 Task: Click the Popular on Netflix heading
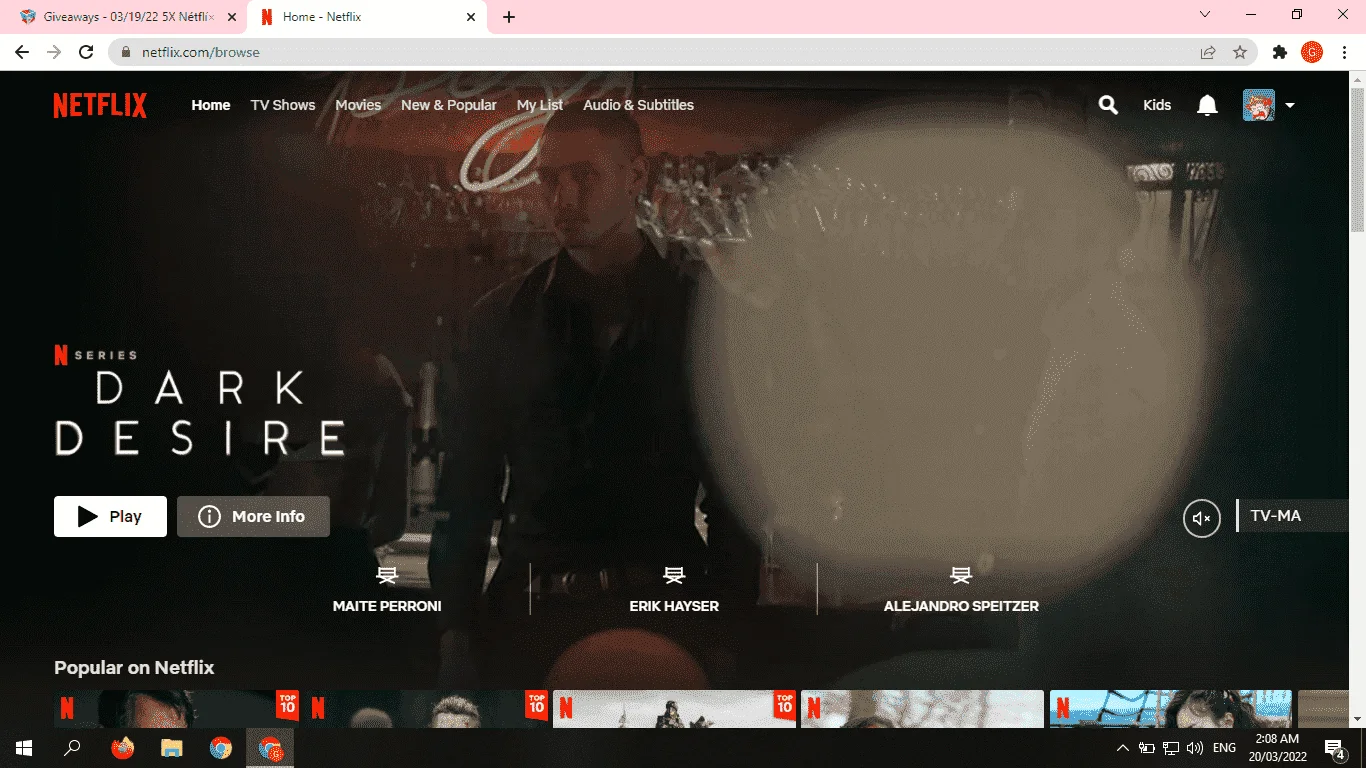[134, 668]
